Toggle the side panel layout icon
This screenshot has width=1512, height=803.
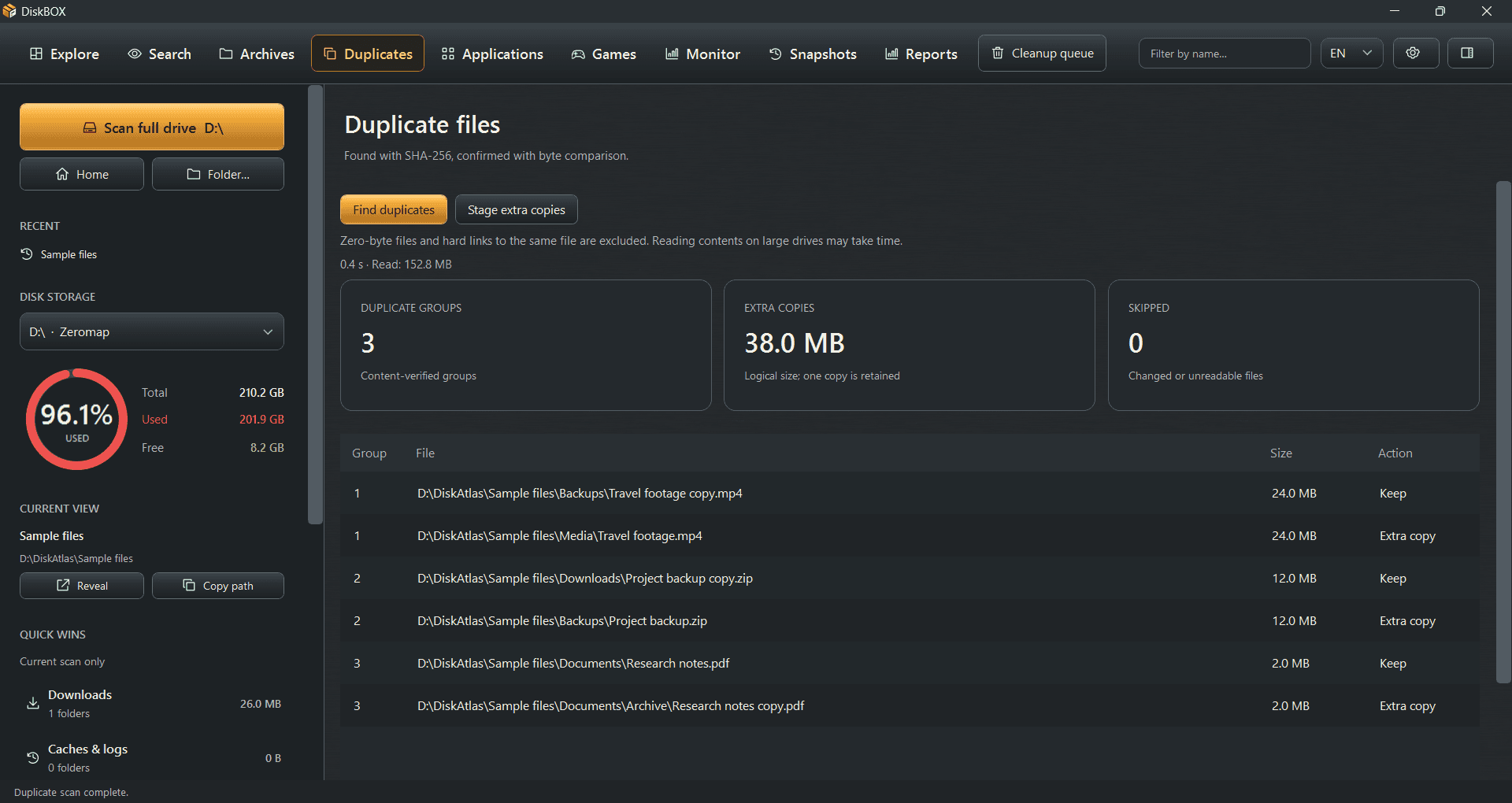click(1470, 54)
